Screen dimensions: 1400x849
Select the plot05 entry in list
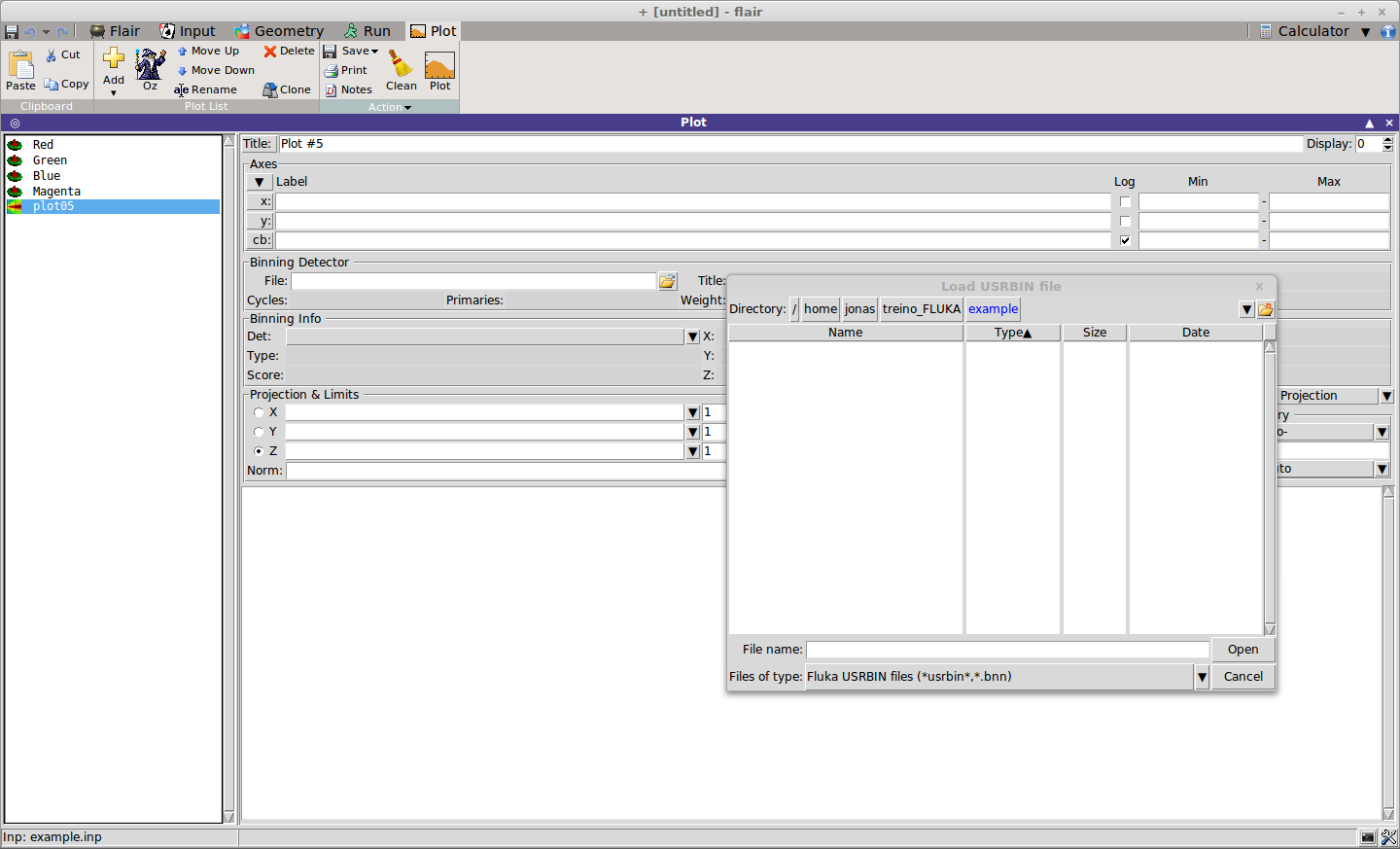pyautogui.click(x=113, y=207)
